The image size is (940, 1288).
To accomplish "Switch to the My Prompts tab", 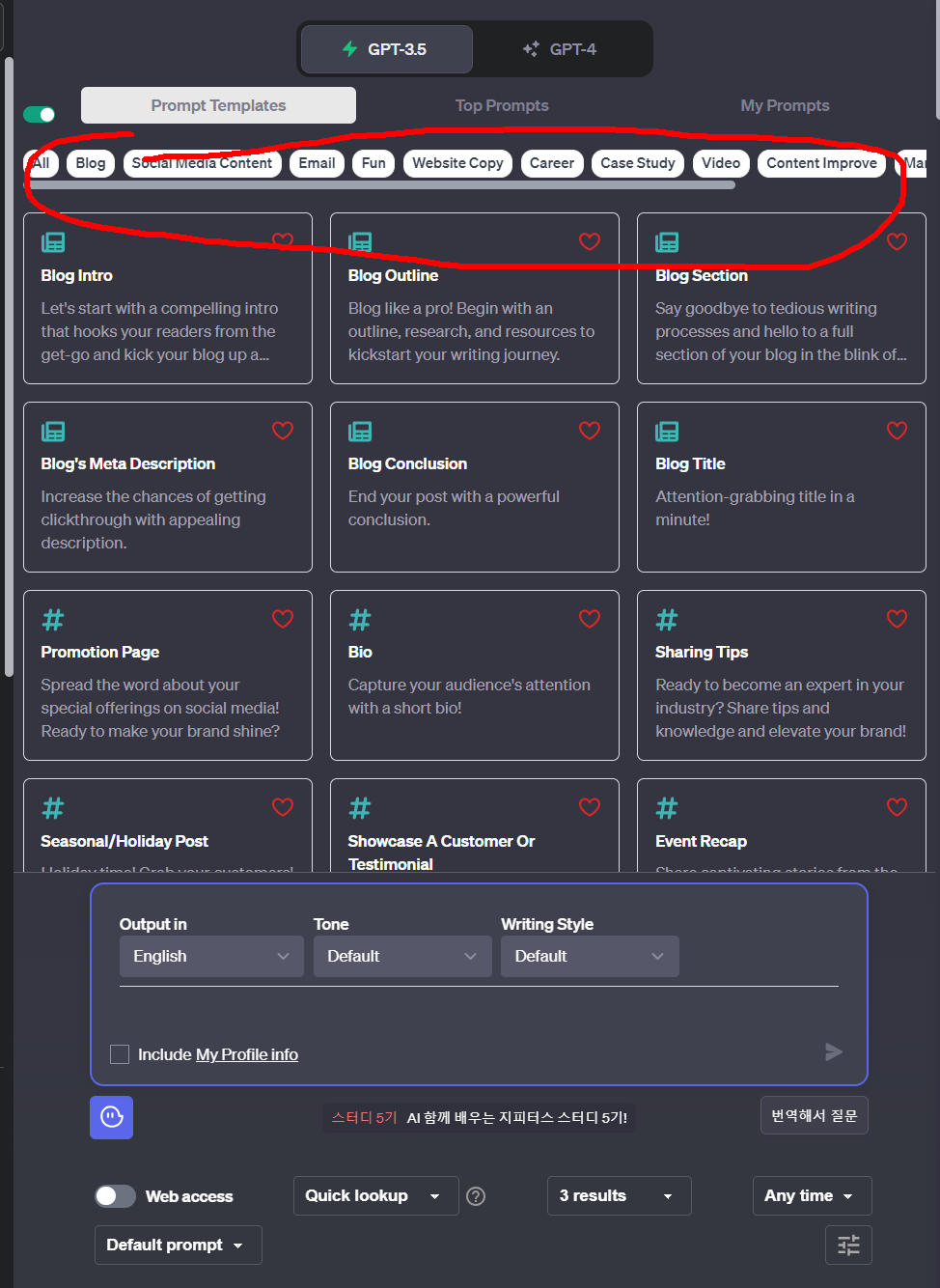I will (x=785, y=105).
